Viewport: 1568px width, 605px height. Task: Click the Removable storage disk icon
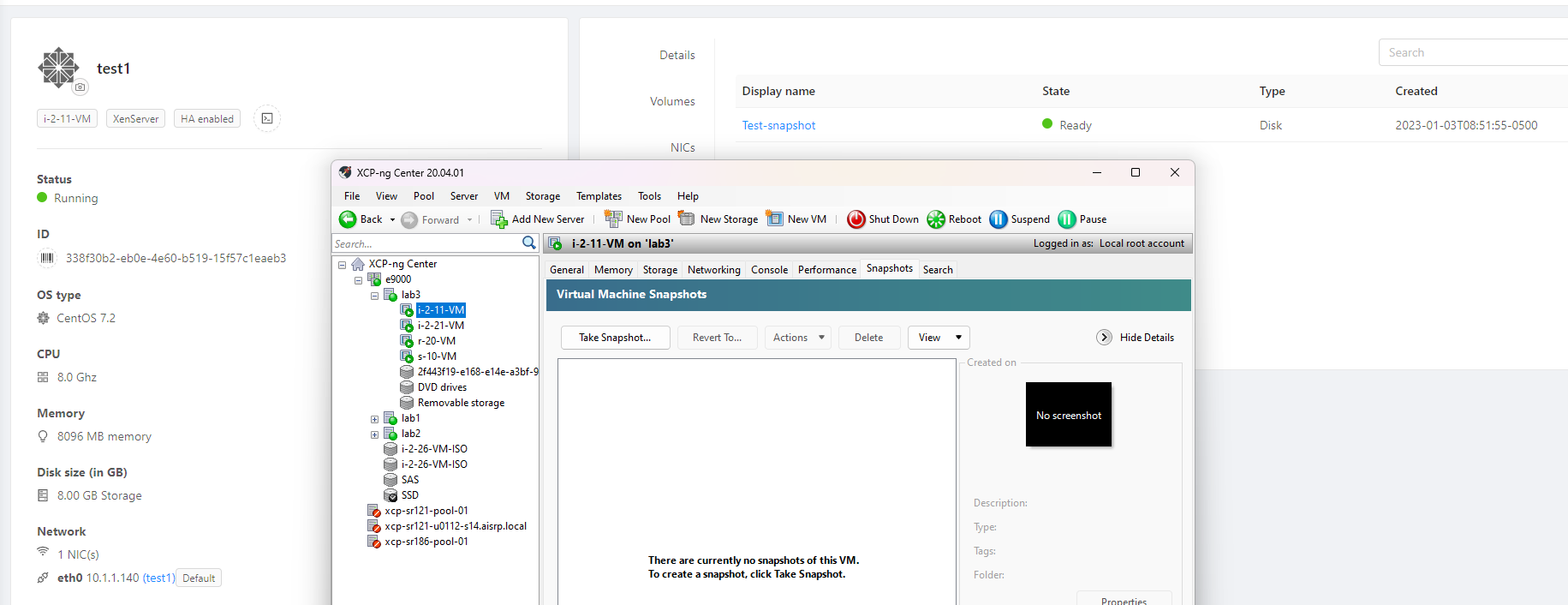tap(407, 403)
